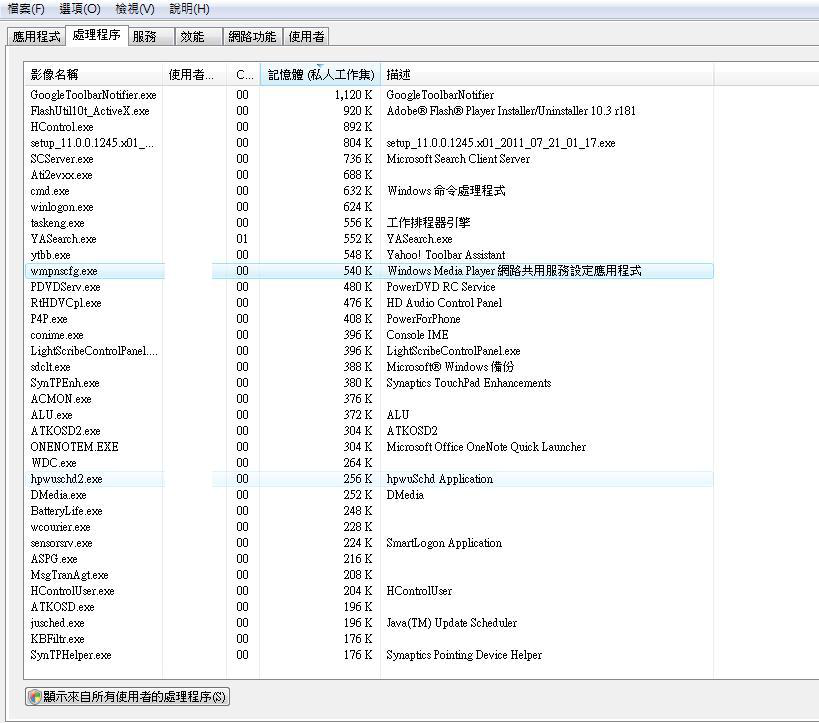Select the SynTPHelper.exe process row
This screenshot has height=723, width=819.
pos(71,655)
